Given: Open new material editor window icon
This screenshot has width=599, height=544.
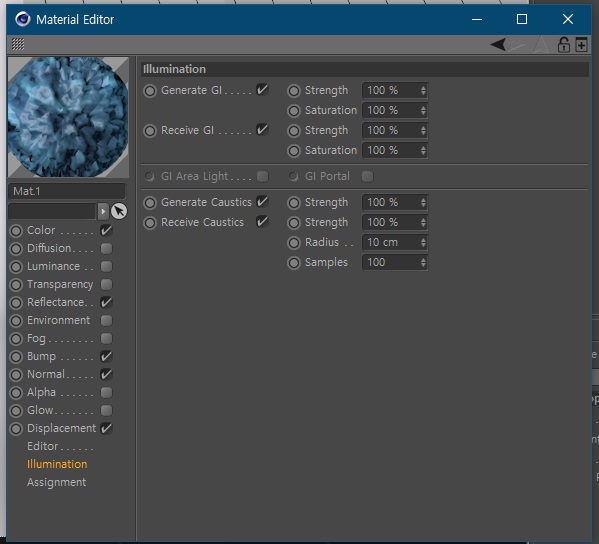Looking at the screenshot, I should click(x=581, y=45).
